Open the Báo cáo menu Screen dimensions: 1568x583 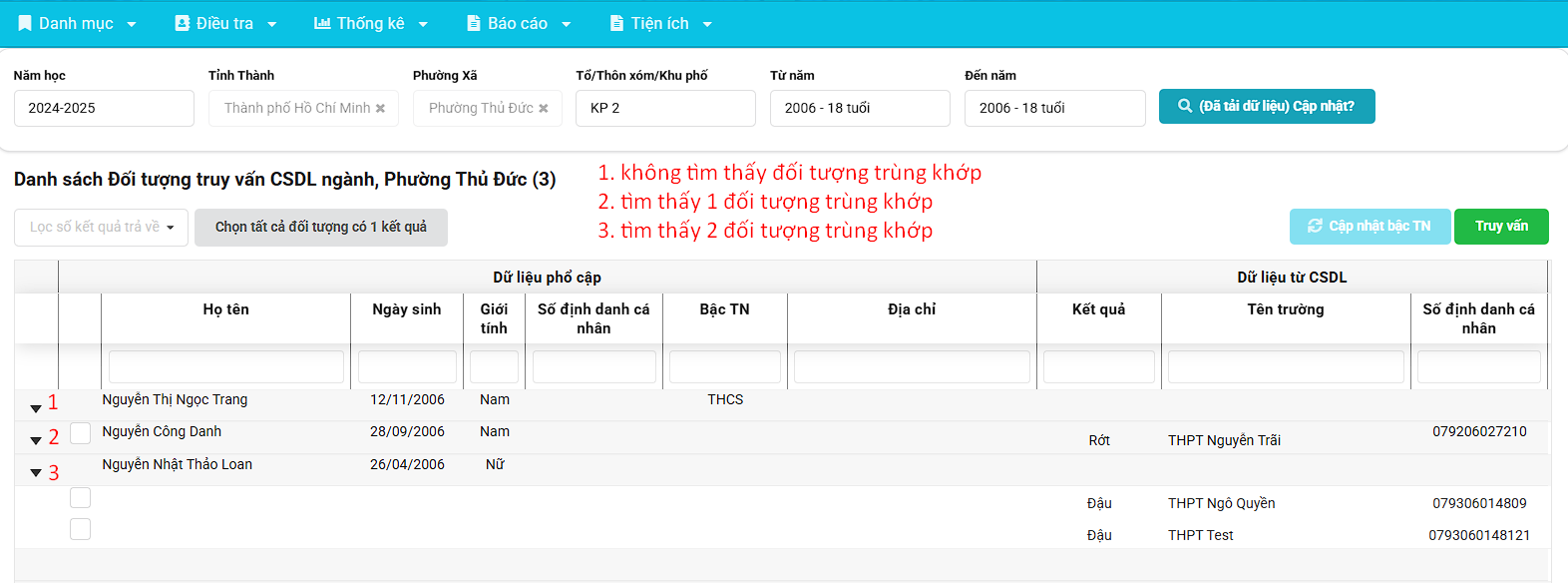(x=518, y=23)
